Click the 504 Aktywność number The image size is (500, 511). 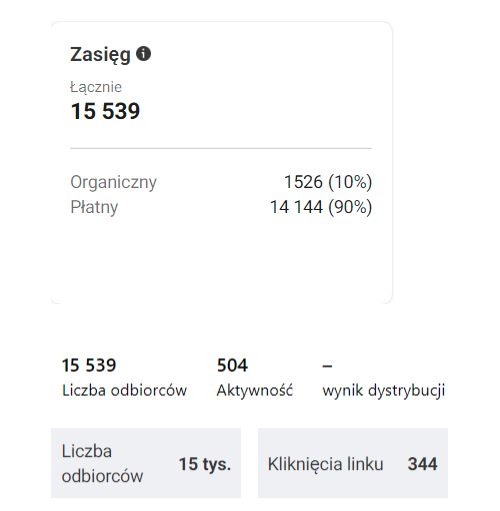232,365
